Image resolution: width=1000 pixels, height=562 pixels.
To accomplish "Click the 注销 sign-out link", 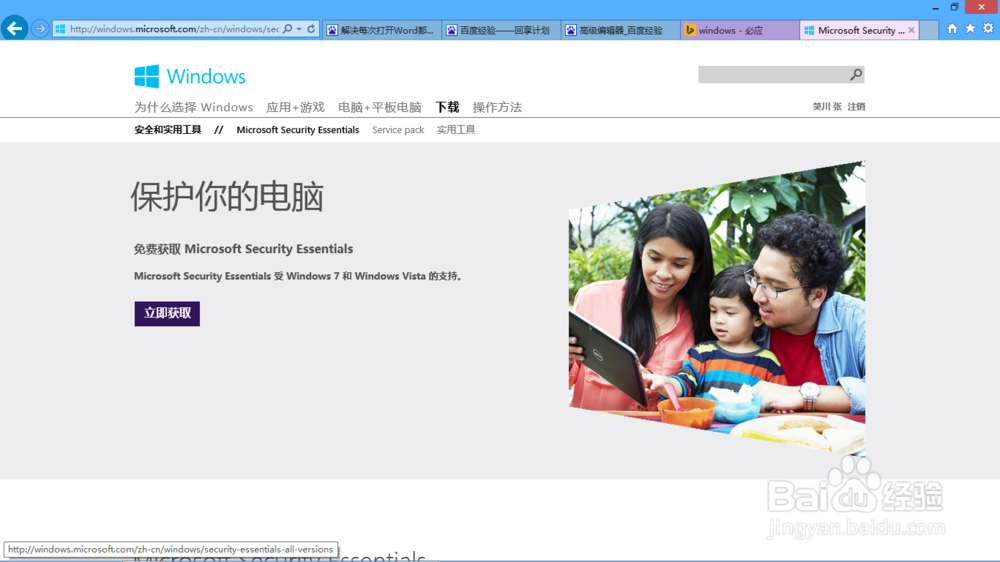I will click(x=856, y=107).
